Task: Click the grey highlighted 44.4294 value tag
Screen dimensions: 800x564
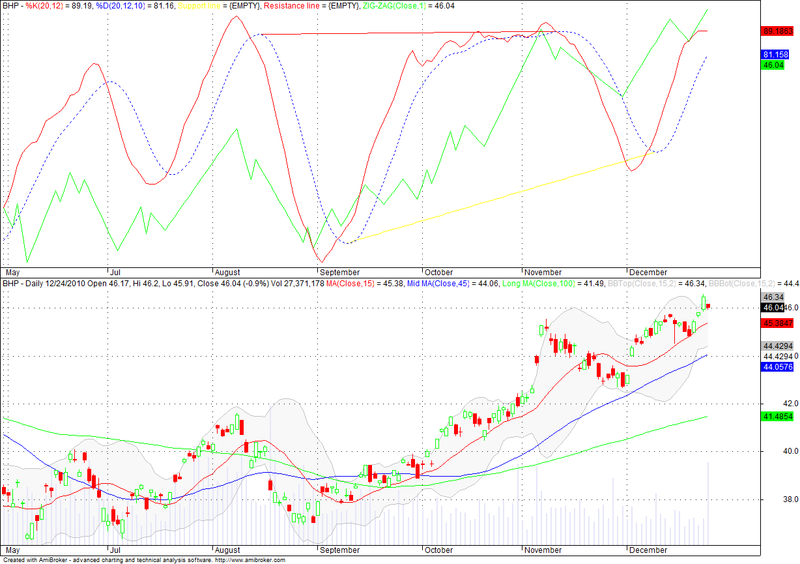Action: [x=777, y=346]
